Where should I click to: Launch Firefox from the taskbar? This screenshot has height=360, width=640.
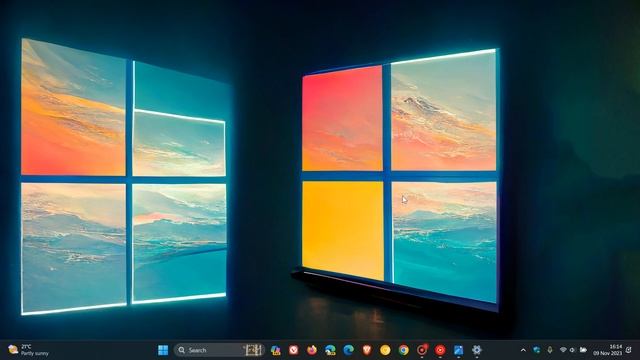coord(312,350)
